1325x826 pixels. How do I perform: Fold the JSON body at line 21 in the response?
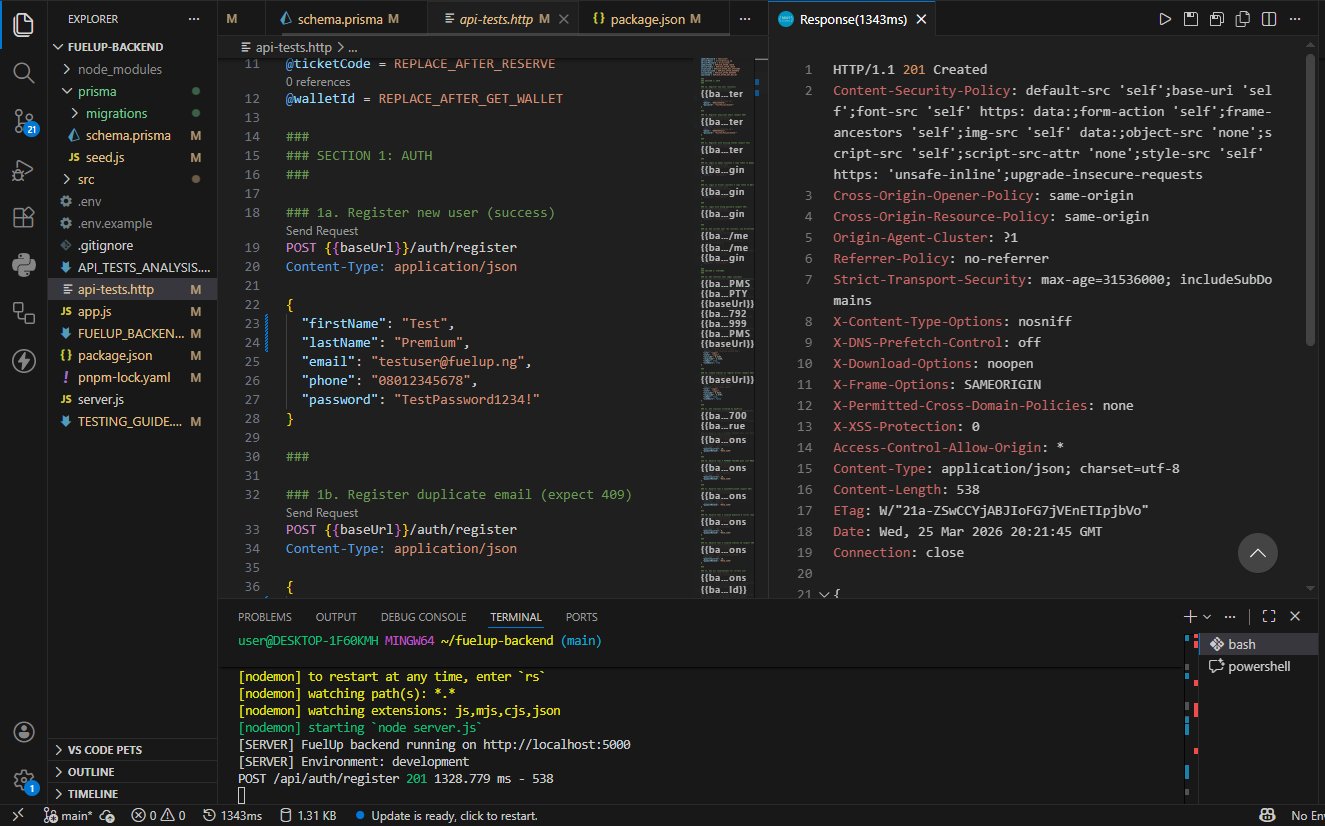pyautogui.click(x=823, y=595)
